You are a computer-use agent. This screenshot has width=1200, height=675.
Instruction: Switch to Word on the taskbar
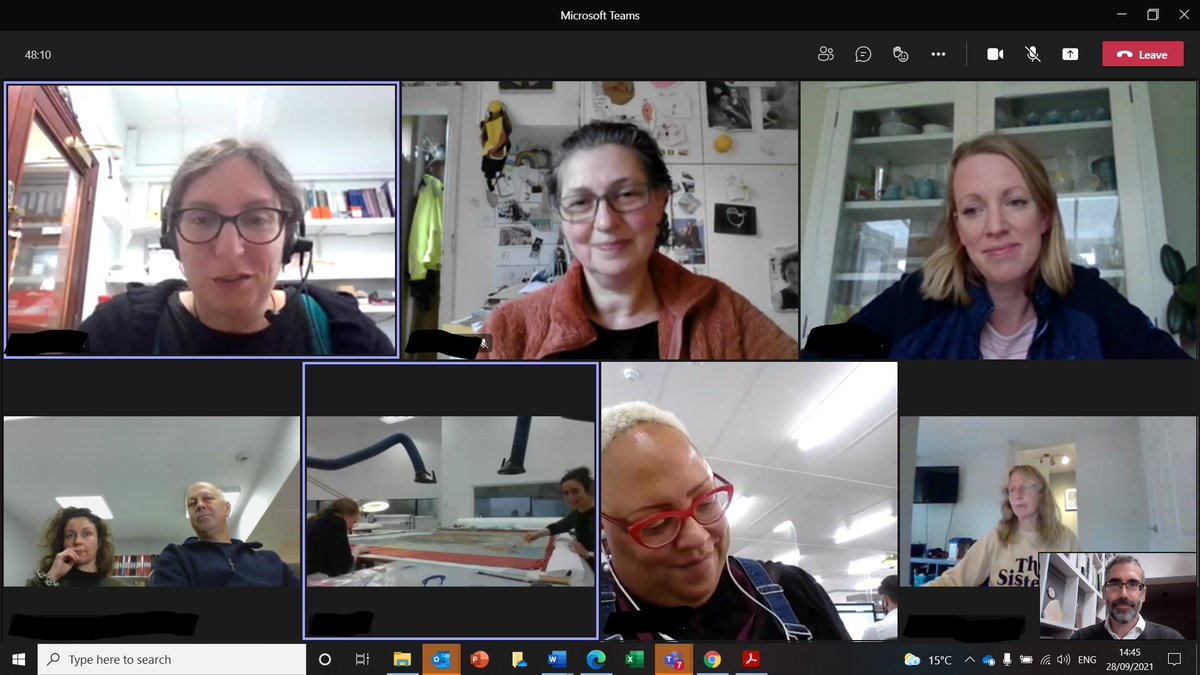(x=557, y=659)
